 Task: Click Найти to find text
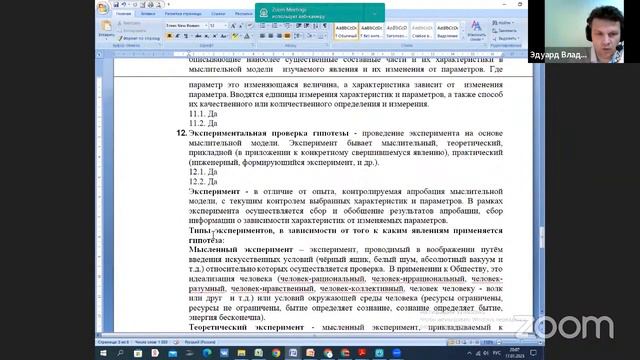pyautogui.click(x=503, y=23)
